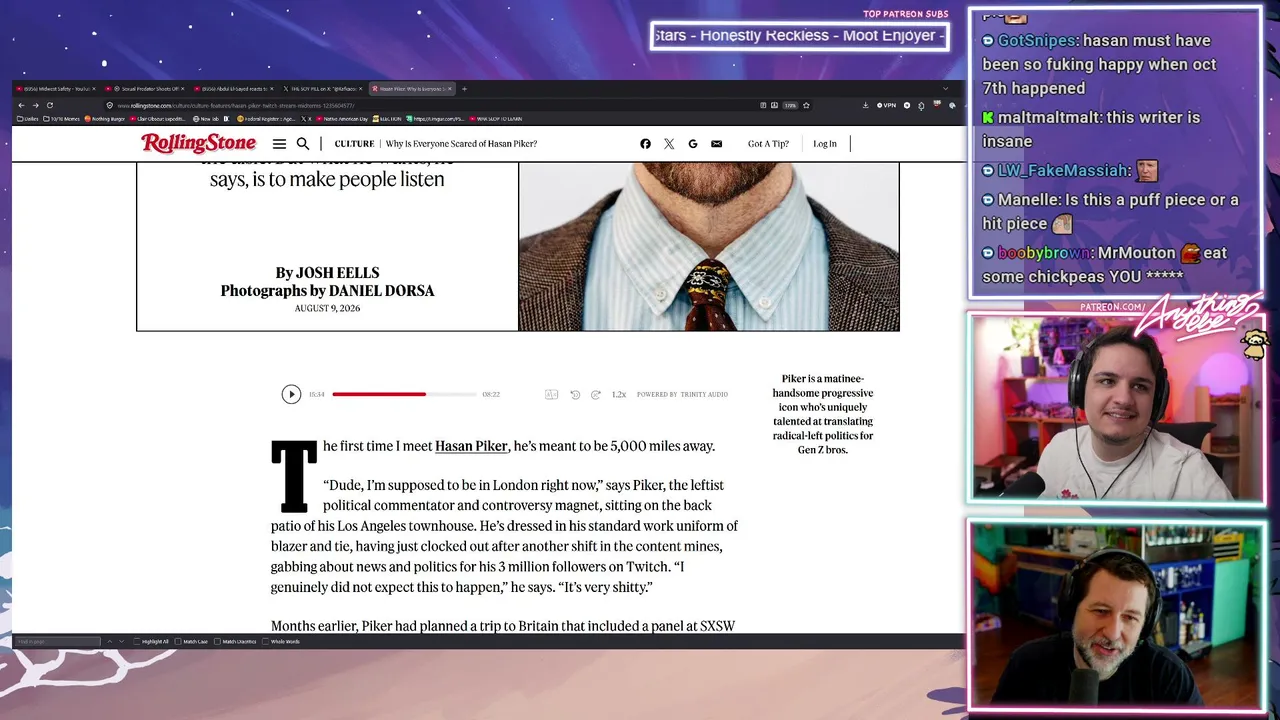Image resolution: width=1280 pixels, height=720 pixels.
Task: Open the browser downloads panel
Action: coord(865,105)
